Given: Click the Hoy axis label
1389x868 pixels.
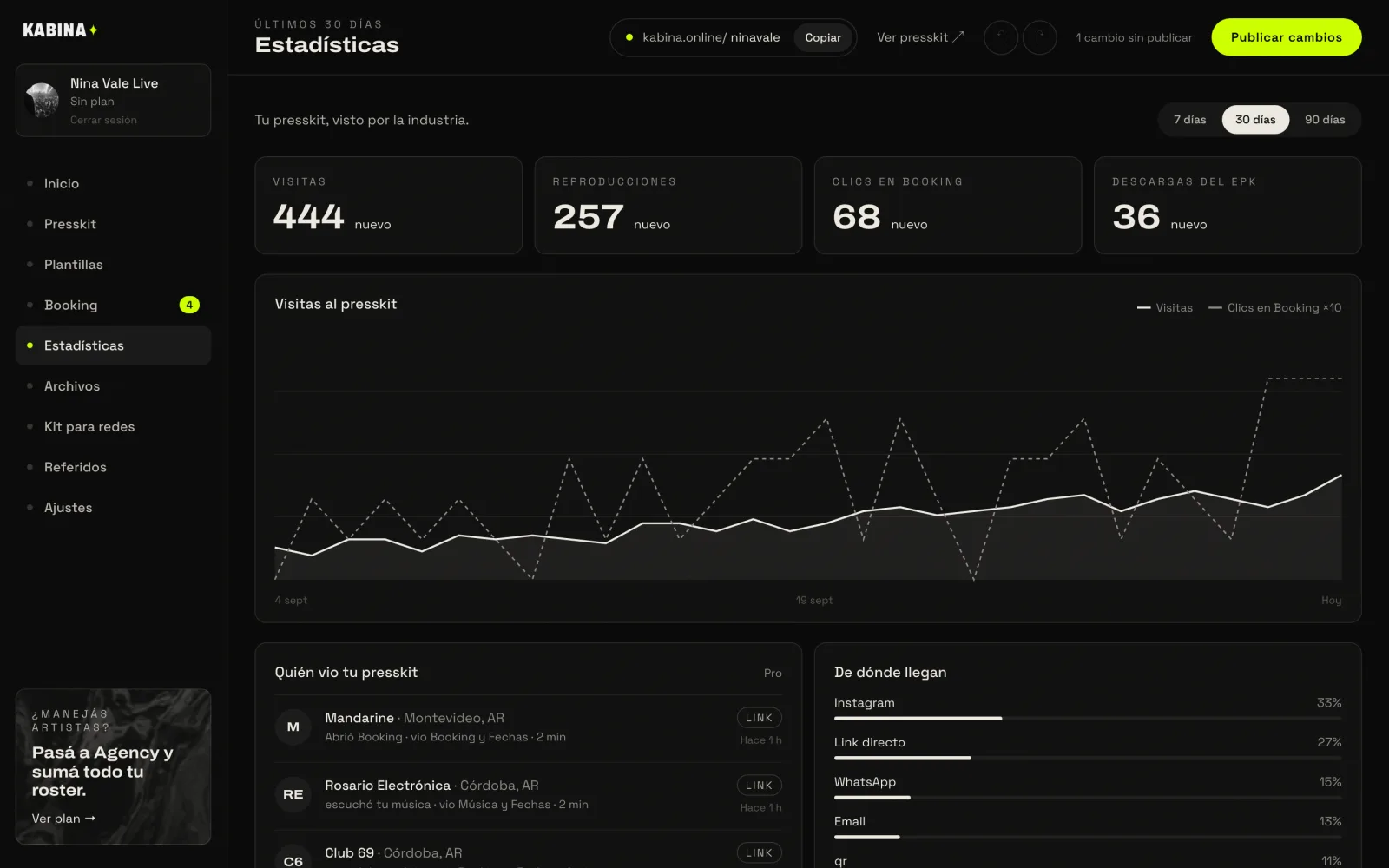Looking at the screenshot, I should 1331,600.
